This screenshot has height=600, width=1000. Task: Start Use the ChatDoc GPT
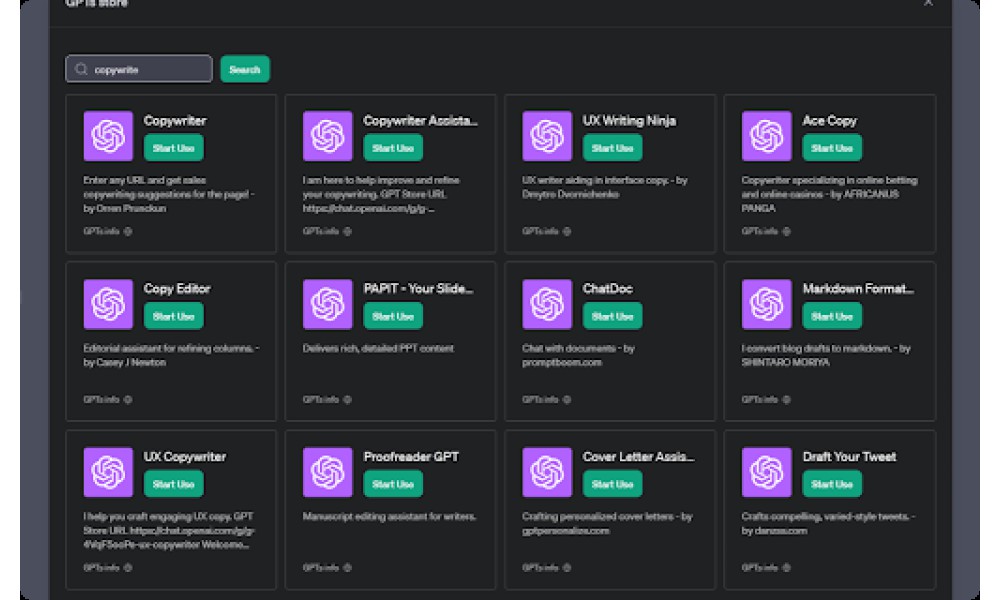[612, 316]
